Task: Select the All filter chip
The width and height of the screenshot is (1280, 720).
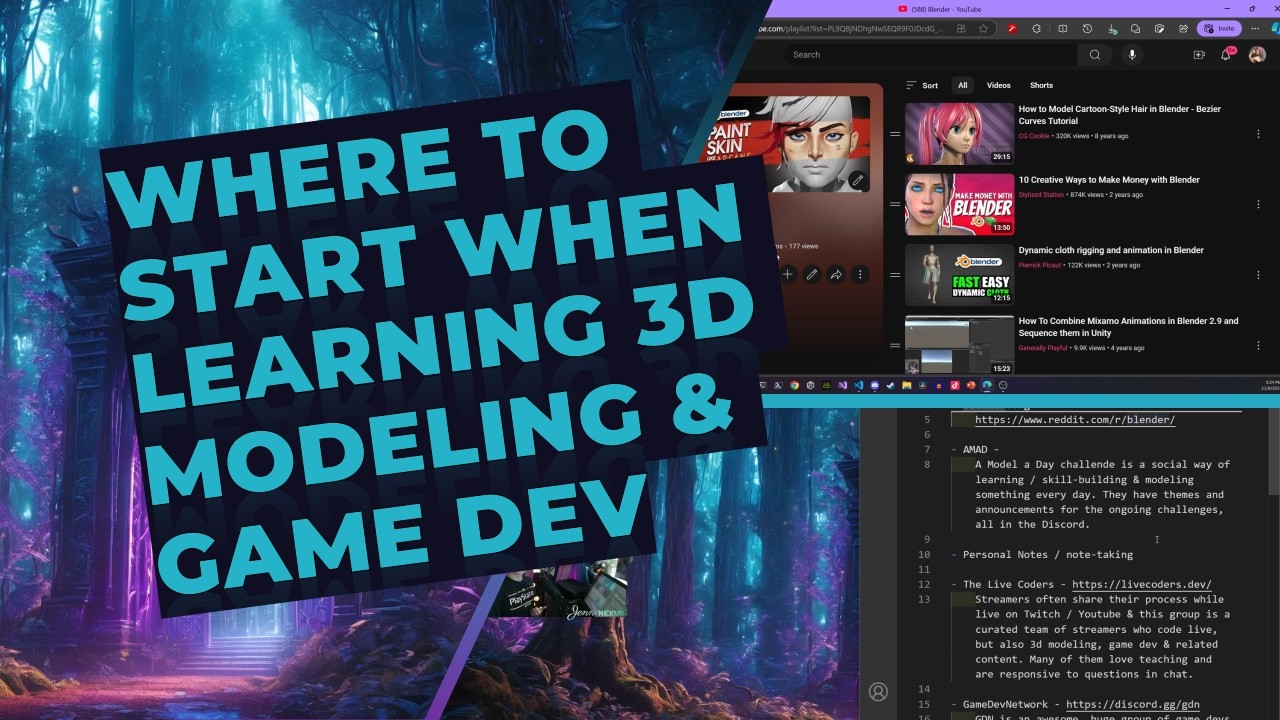Action: tap(962, 86)
